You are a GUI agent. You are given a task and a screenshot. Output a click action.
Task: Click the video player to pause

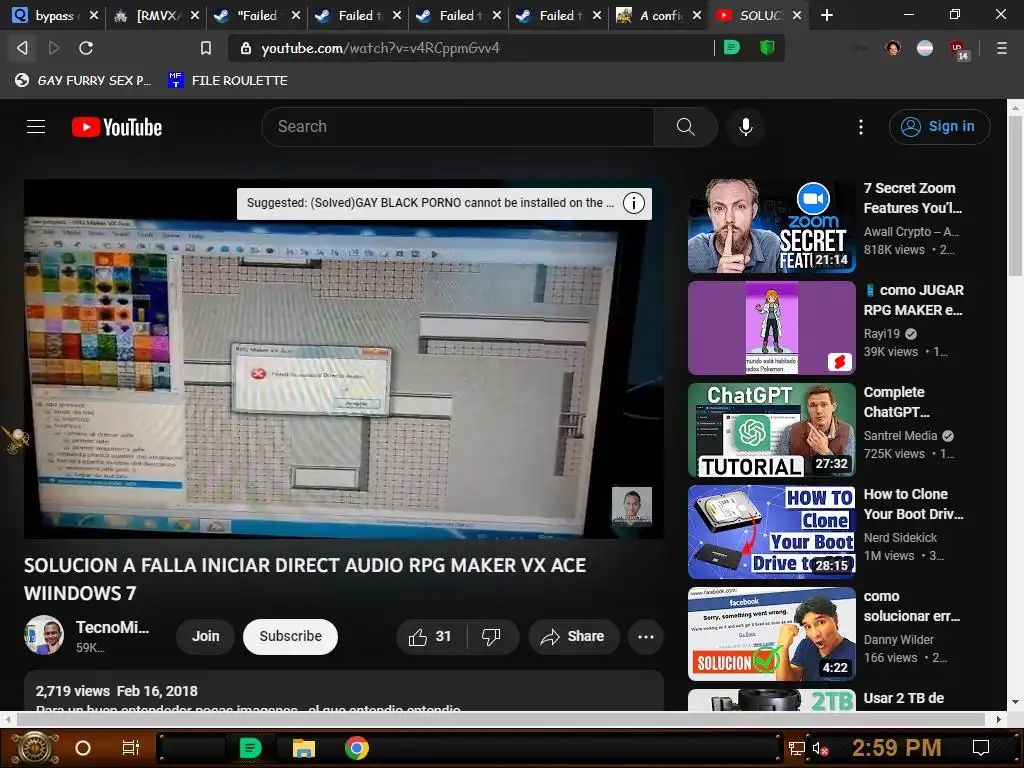point(344,359)
